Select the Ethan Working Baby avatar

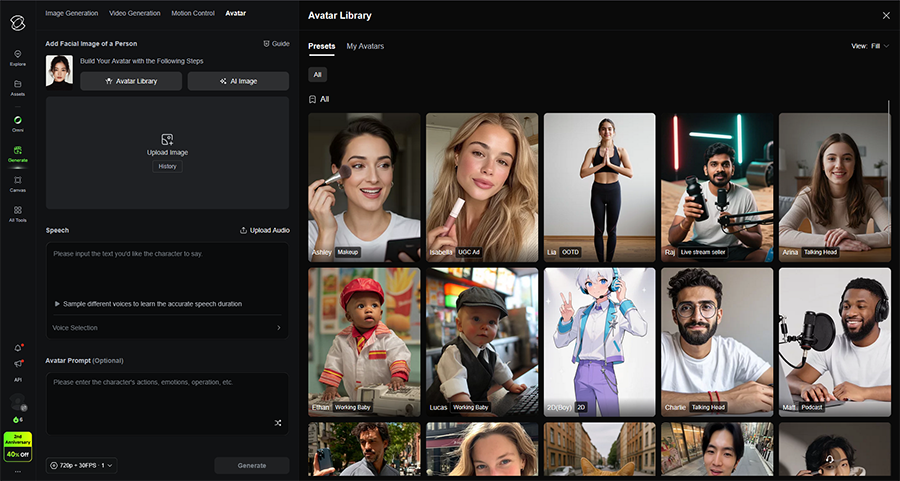(364, 342)
